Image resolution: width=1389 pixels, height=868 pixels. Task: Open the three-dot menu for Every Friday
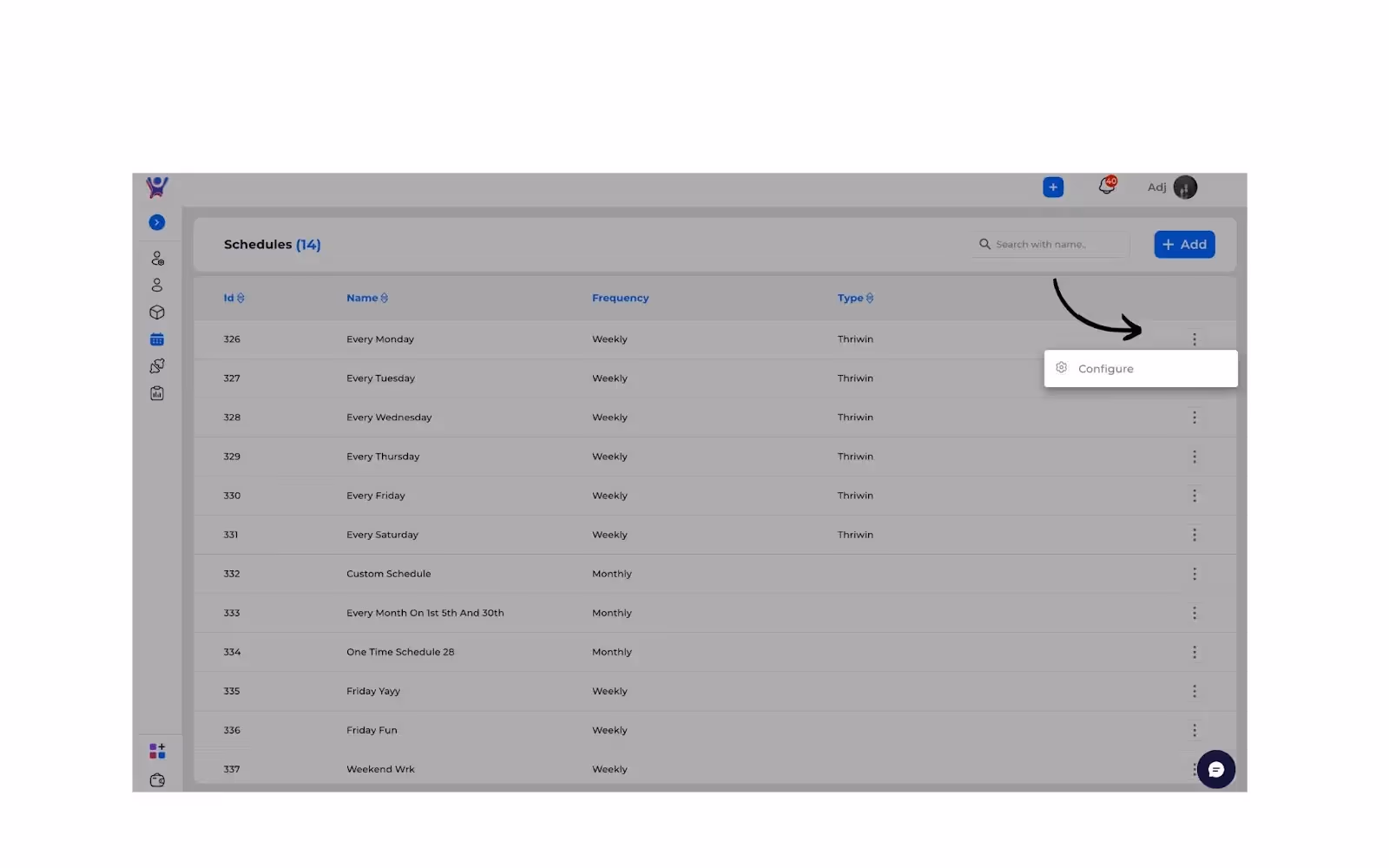[1195, 496]
